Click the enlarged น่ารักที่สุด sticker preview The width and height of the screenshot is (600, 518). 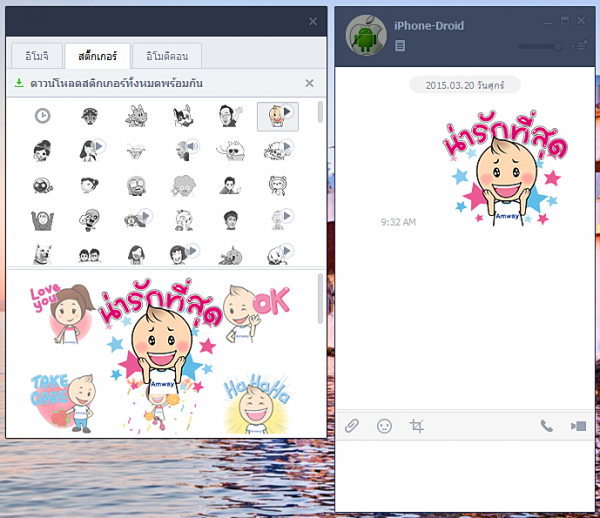tap(161, 337)
